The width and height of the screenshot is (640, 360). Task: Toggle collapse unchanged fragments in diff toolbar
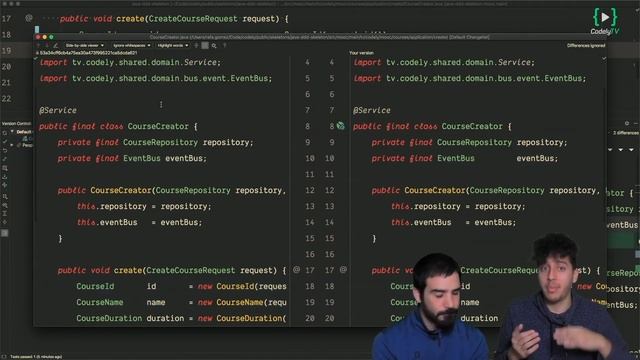pos(196,45)
